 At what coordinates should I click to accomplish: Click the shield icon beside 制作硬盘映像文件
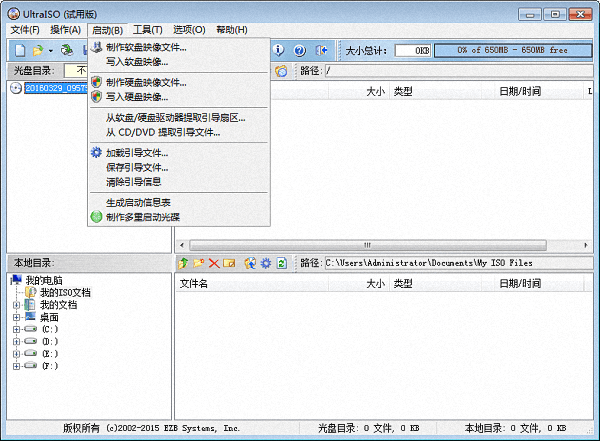[x=96, y=82]
